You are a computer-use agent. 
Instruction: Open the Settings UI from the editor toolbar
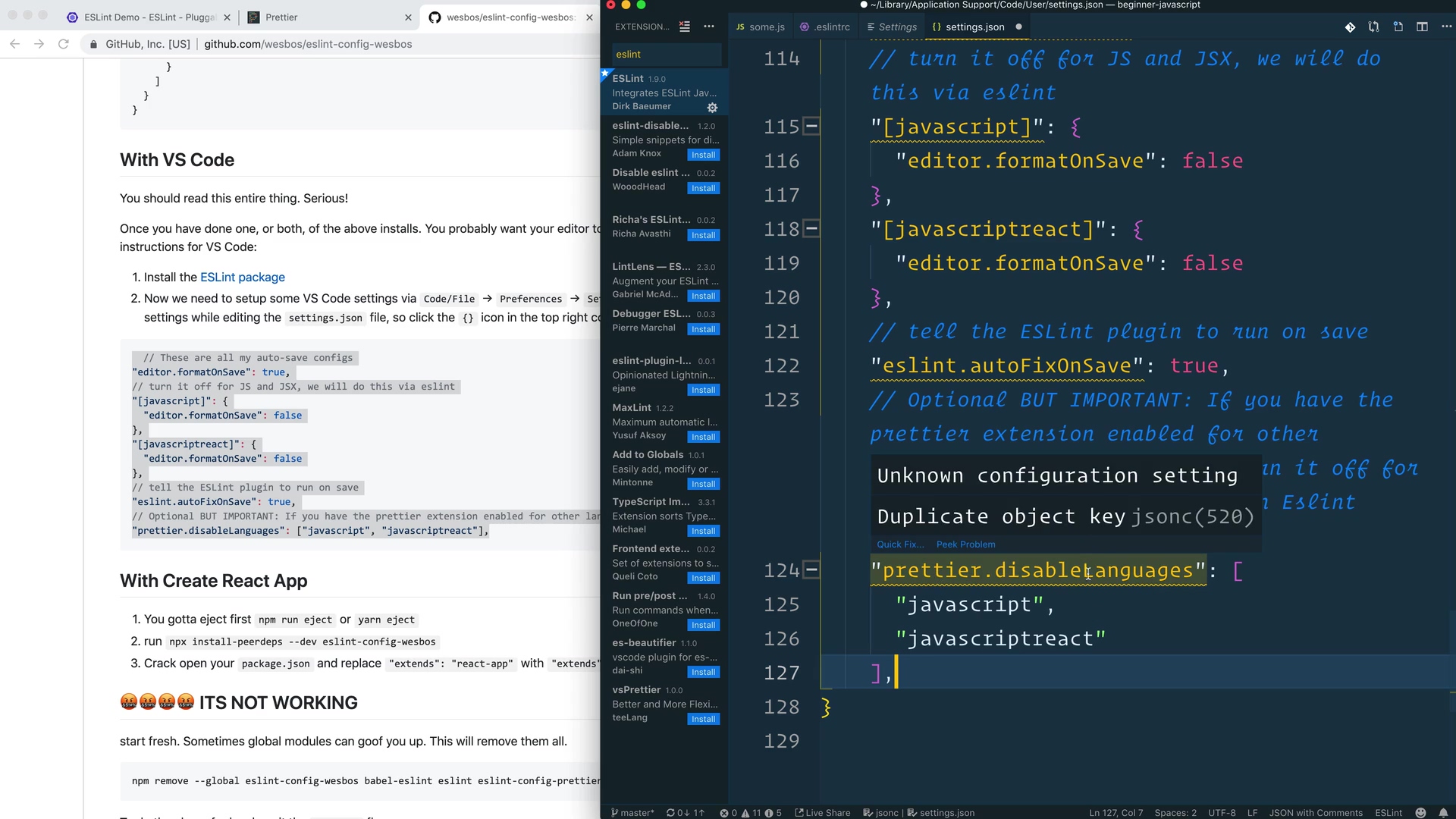click(x=1398, y=27)
